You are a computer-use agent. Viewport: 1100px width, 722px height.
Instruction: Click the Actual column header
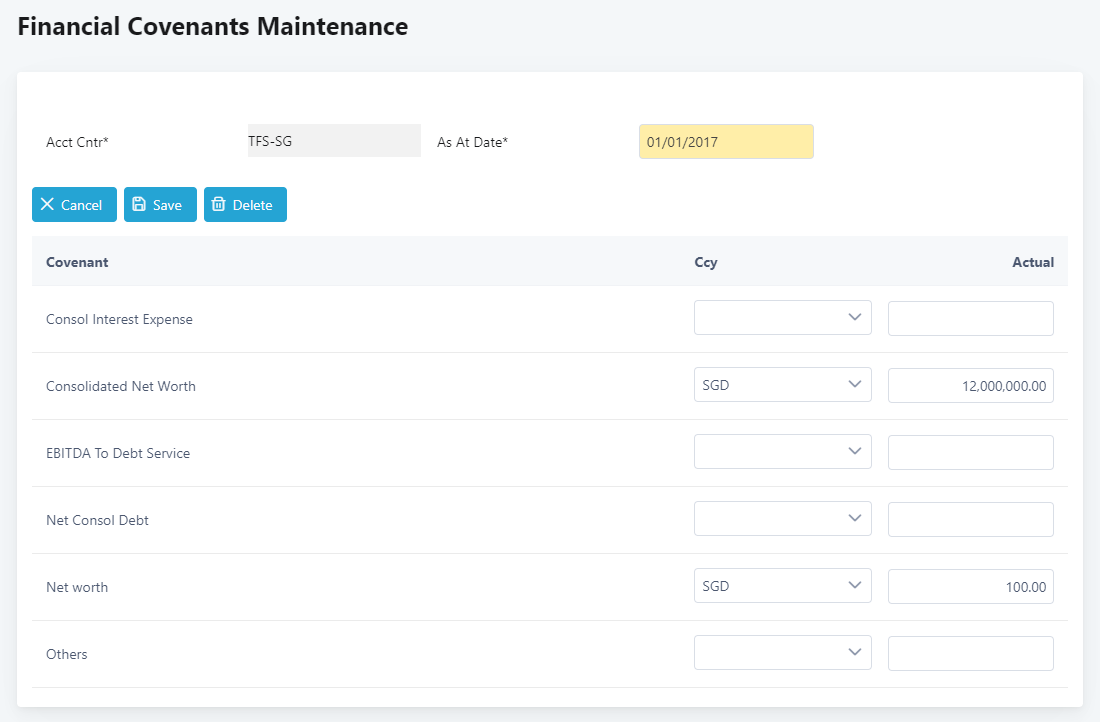click(x=1032, y=262)
